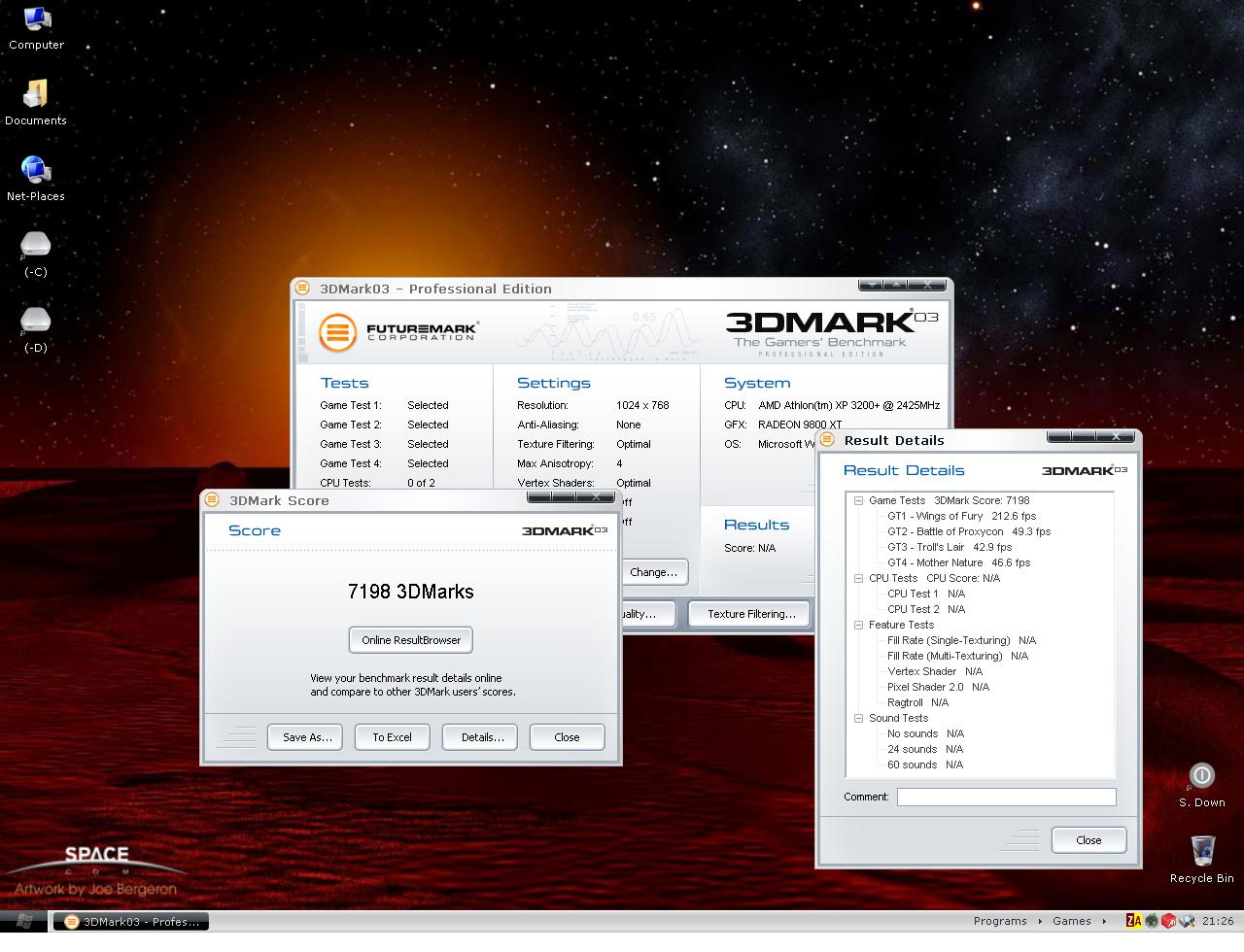Collapse the Sound Tests tree node
Screen dimensions: 1244x952
(859, 719)
